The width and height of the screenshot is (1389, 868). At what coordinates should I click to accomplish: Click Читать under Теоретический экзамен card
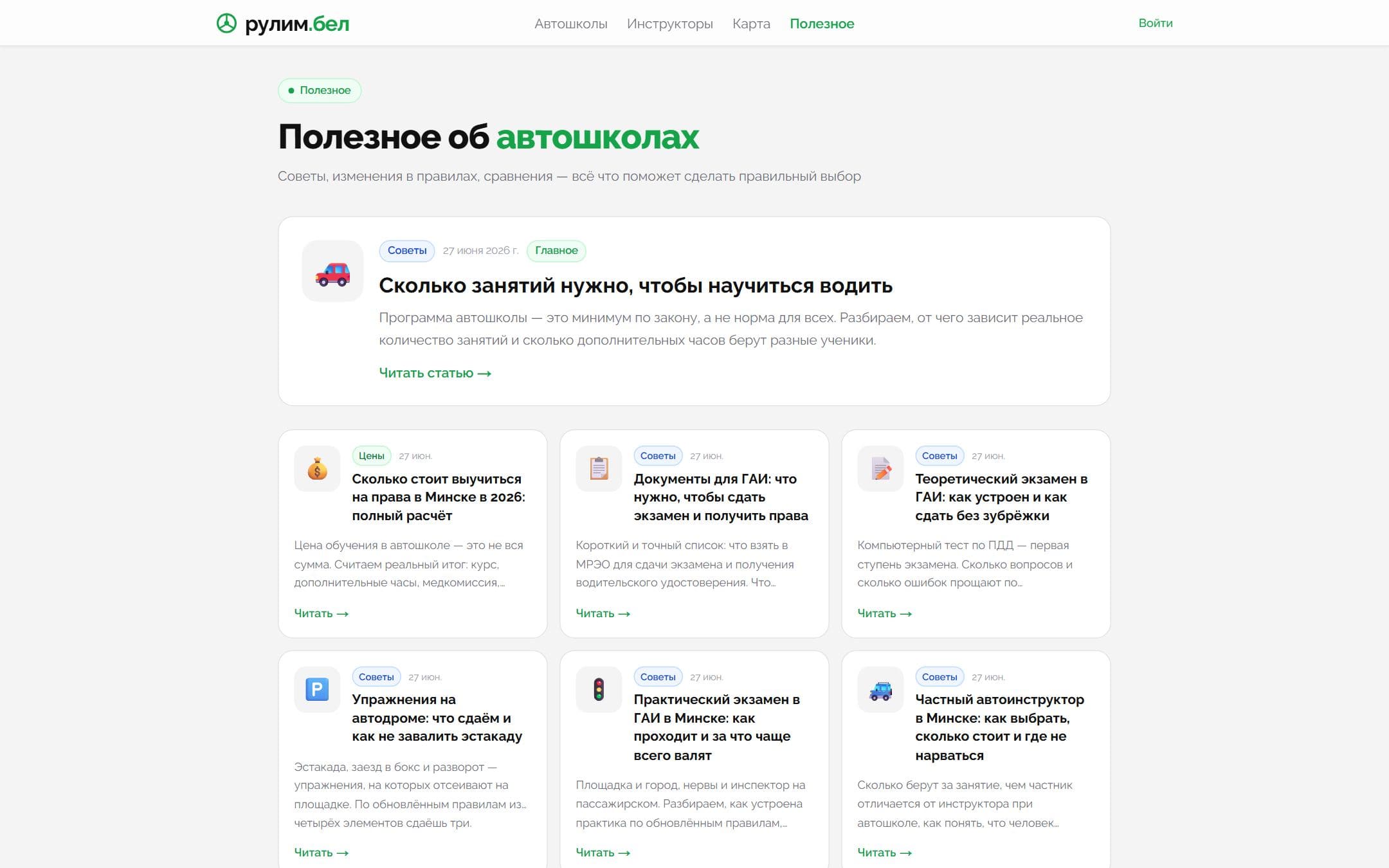[884, 613]
